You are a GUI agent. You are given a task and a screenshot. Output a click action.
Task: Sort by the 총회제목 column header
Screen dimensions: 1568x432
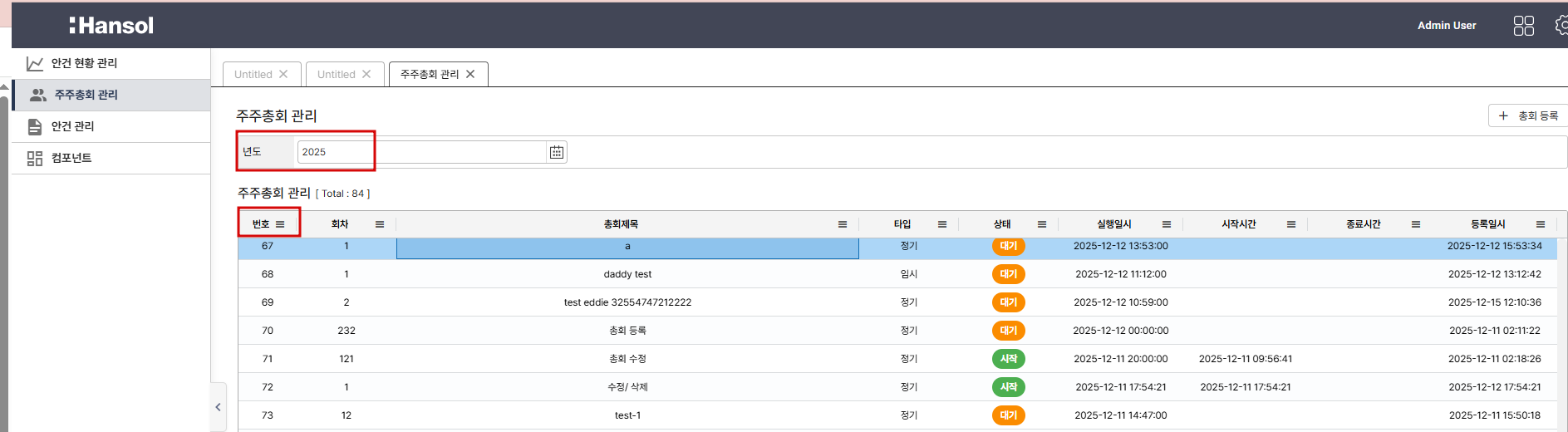click(621, 224)
